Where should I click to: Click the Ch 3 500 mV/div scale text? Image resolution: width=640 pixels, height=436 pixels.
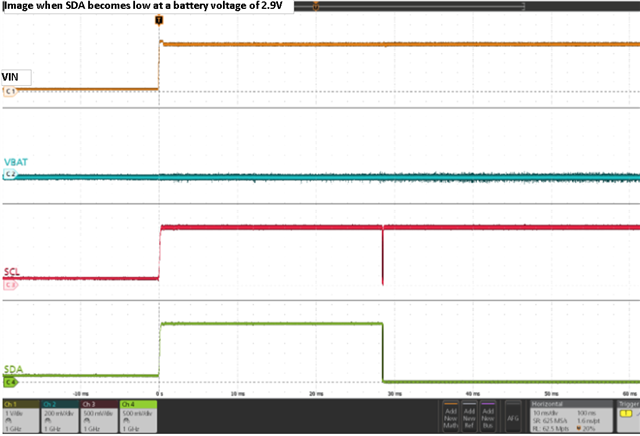[99, 413]
